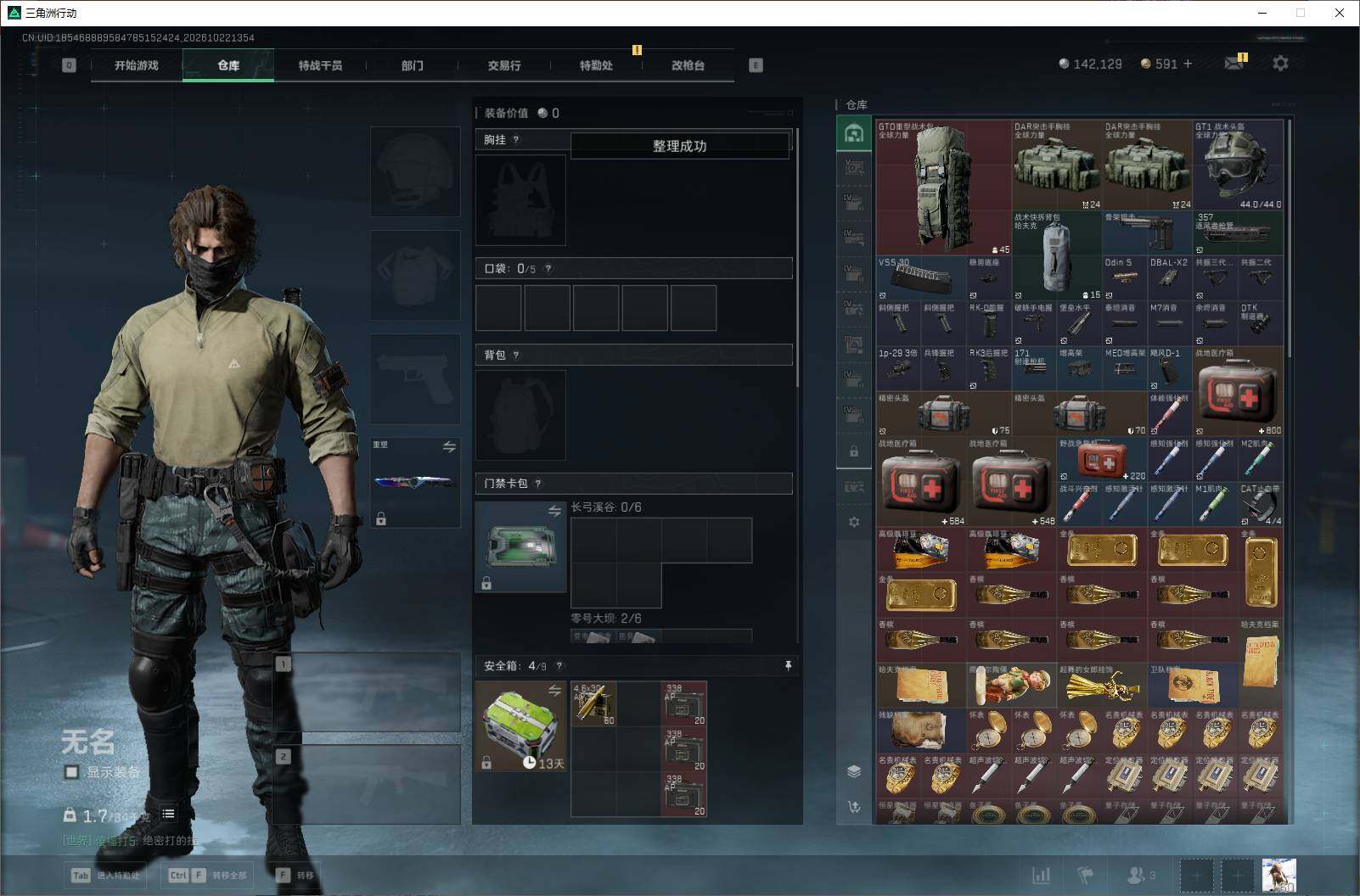Open warehouse settings gear in the sidebar
This screenshot has height=896, width=1360.
(x=854, y=522)
